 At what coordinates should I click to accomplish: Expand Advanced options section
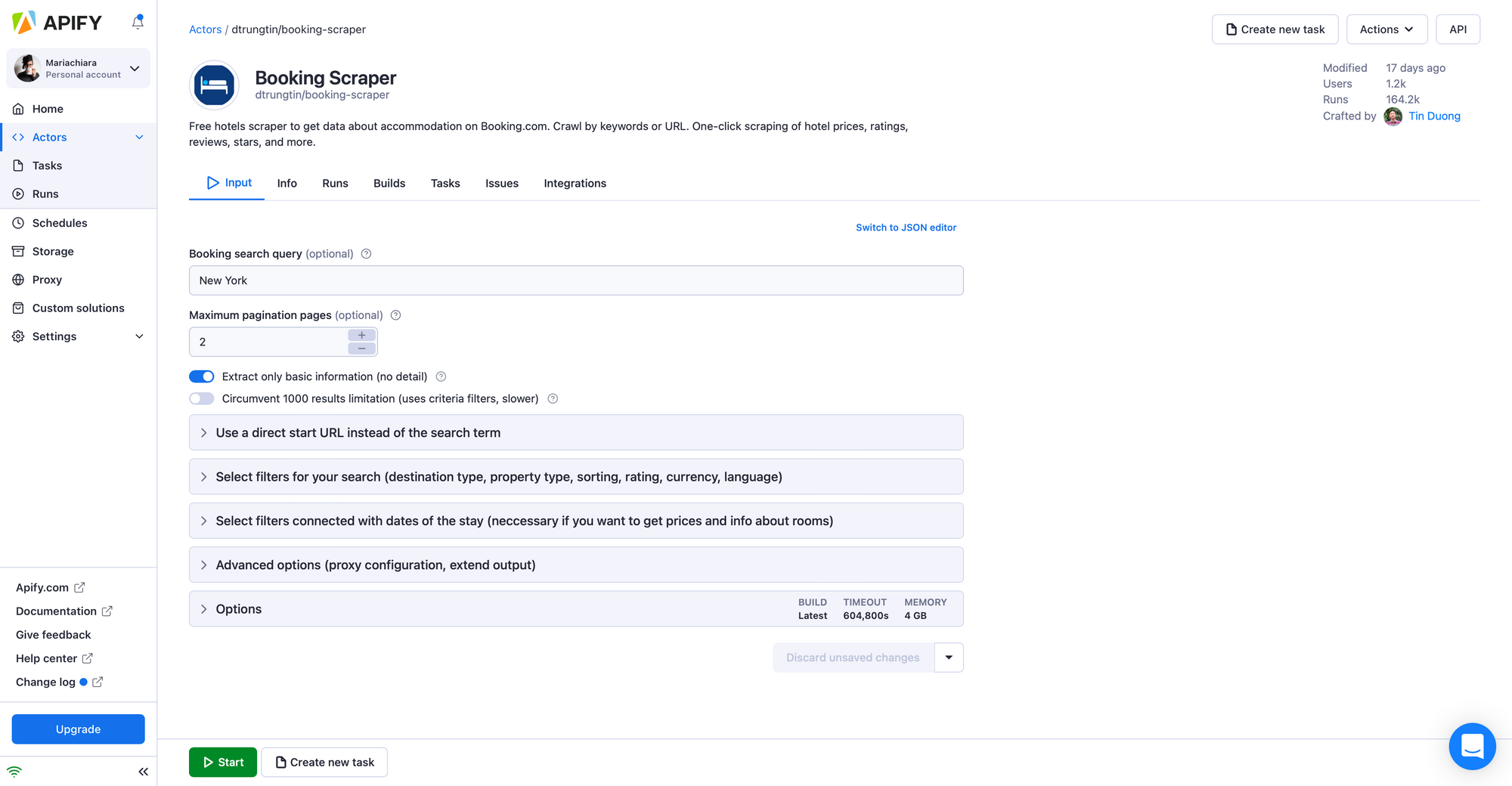576,565
